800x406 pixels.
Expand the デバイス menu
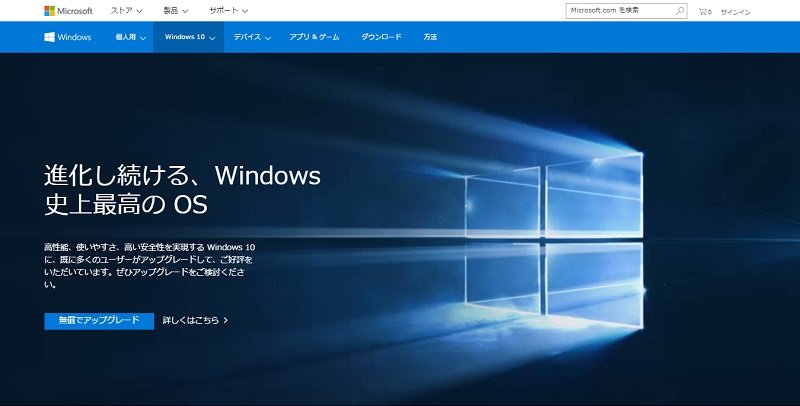[252, 37]
